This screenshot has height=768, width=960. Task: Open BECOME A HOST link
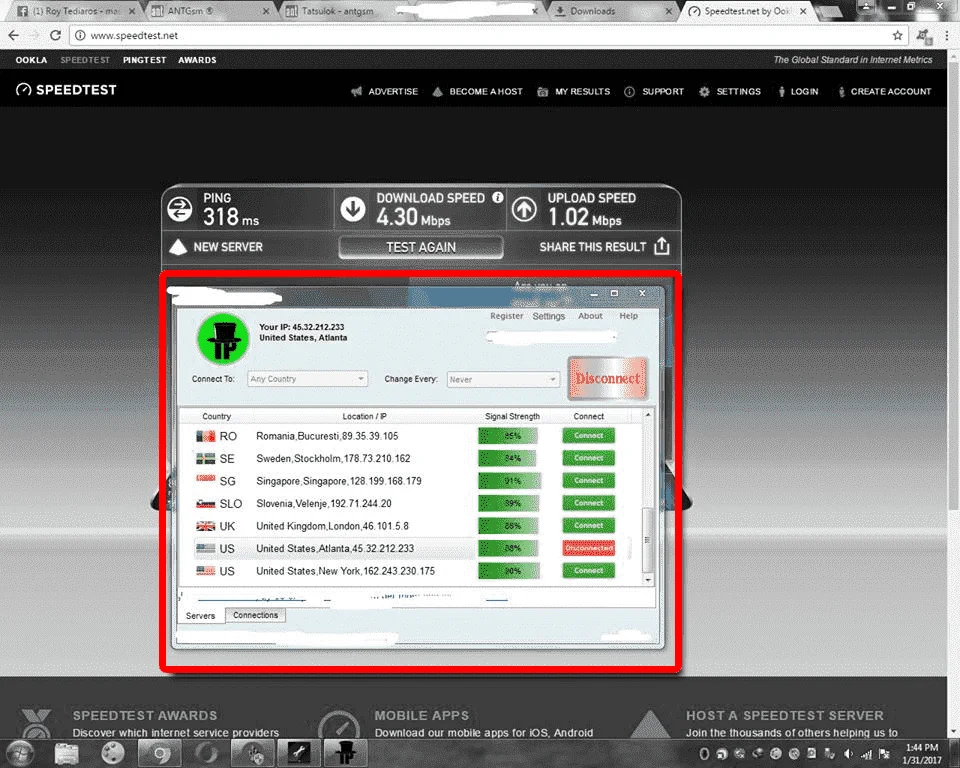point(478,91)
